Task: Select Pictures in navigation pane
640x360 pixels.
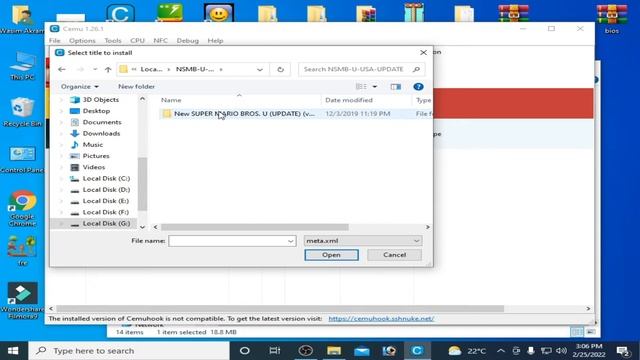Action: tap(96, 156)
